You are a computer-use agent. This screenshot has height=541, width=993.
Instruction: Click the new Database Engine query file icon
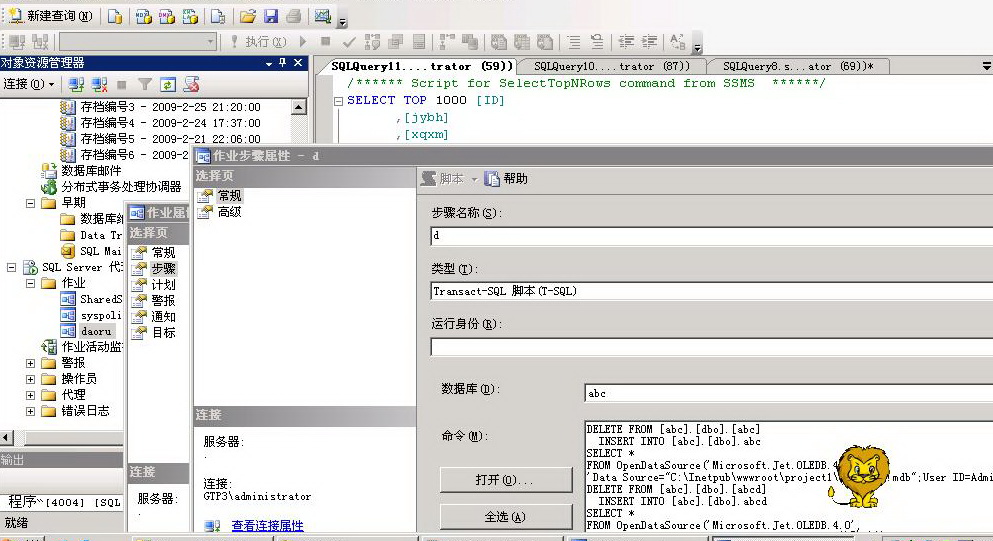coord(115,16)
